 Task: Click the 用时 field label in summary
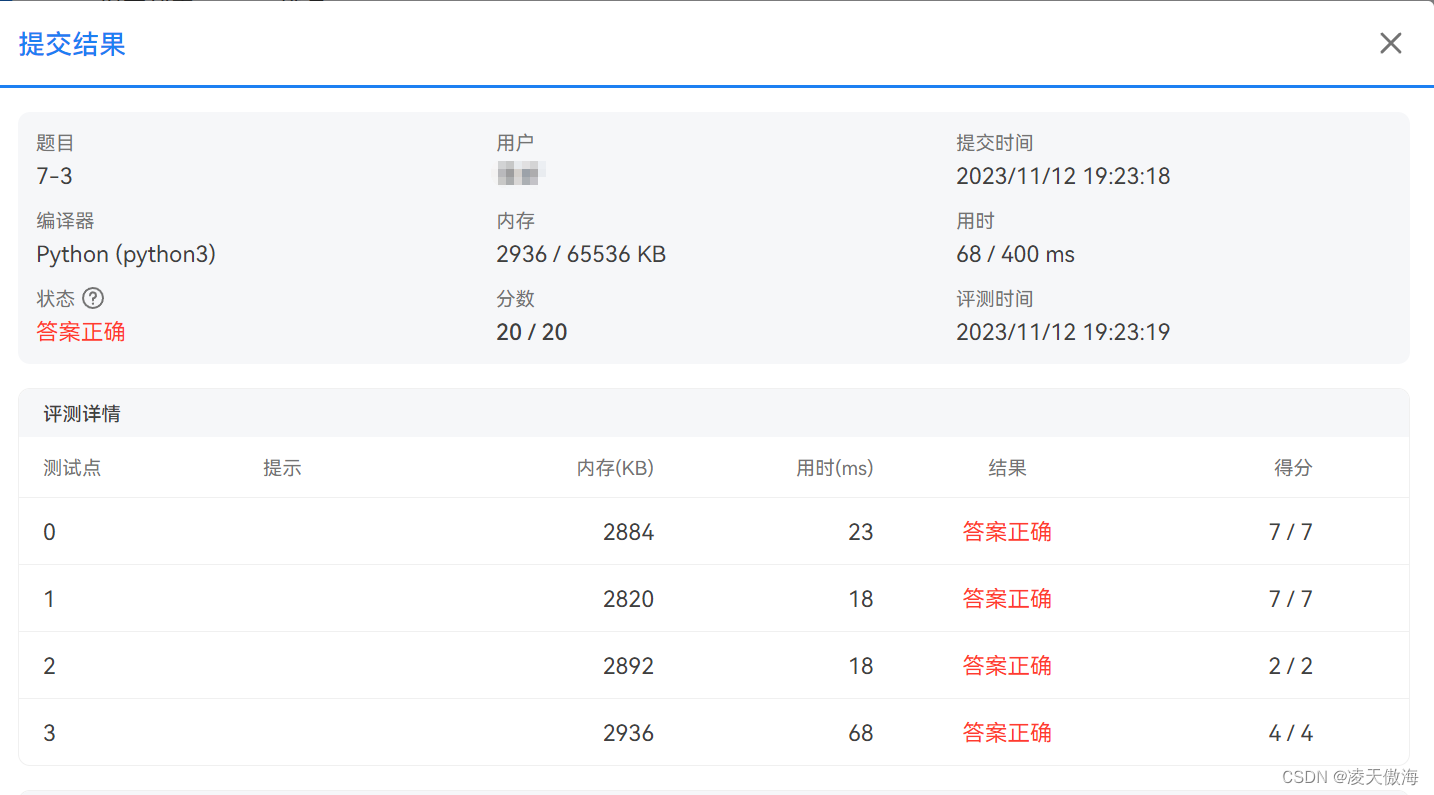pyautogui.click(x=975, y=221)
